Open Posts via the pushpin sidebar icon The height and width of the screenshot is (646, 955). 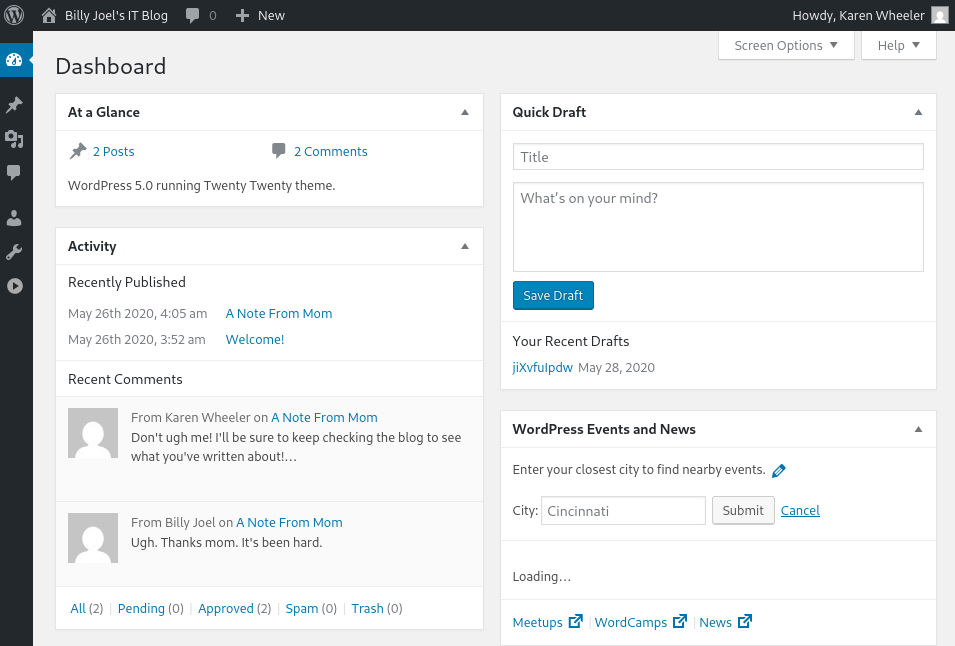(14, 105)
